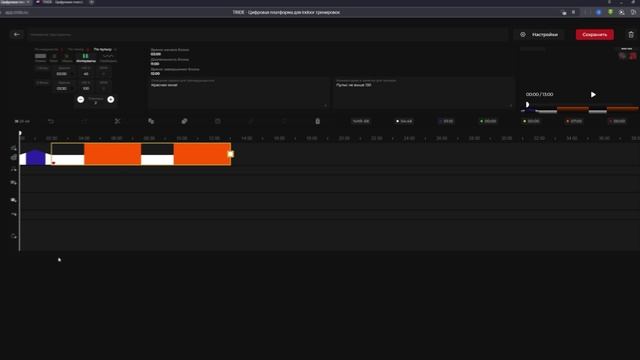Viewport: 640px width, 360px height.
Task: Increase repeats with the plus button
Action: [111, 100]
